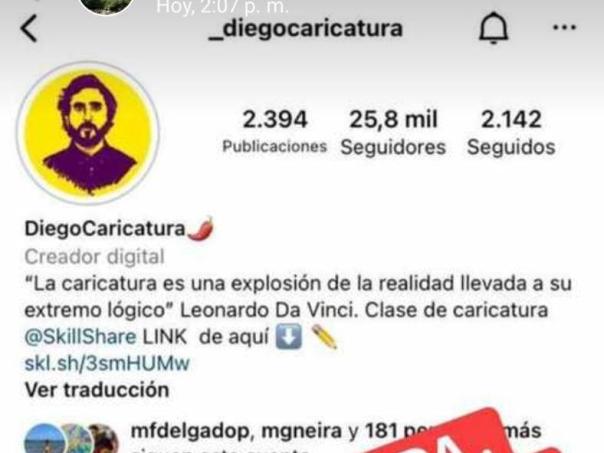Image resolution: width=604 pixels, height=453 pixels.
Task: Open the three-dots options menu
Action: point(564,27)
